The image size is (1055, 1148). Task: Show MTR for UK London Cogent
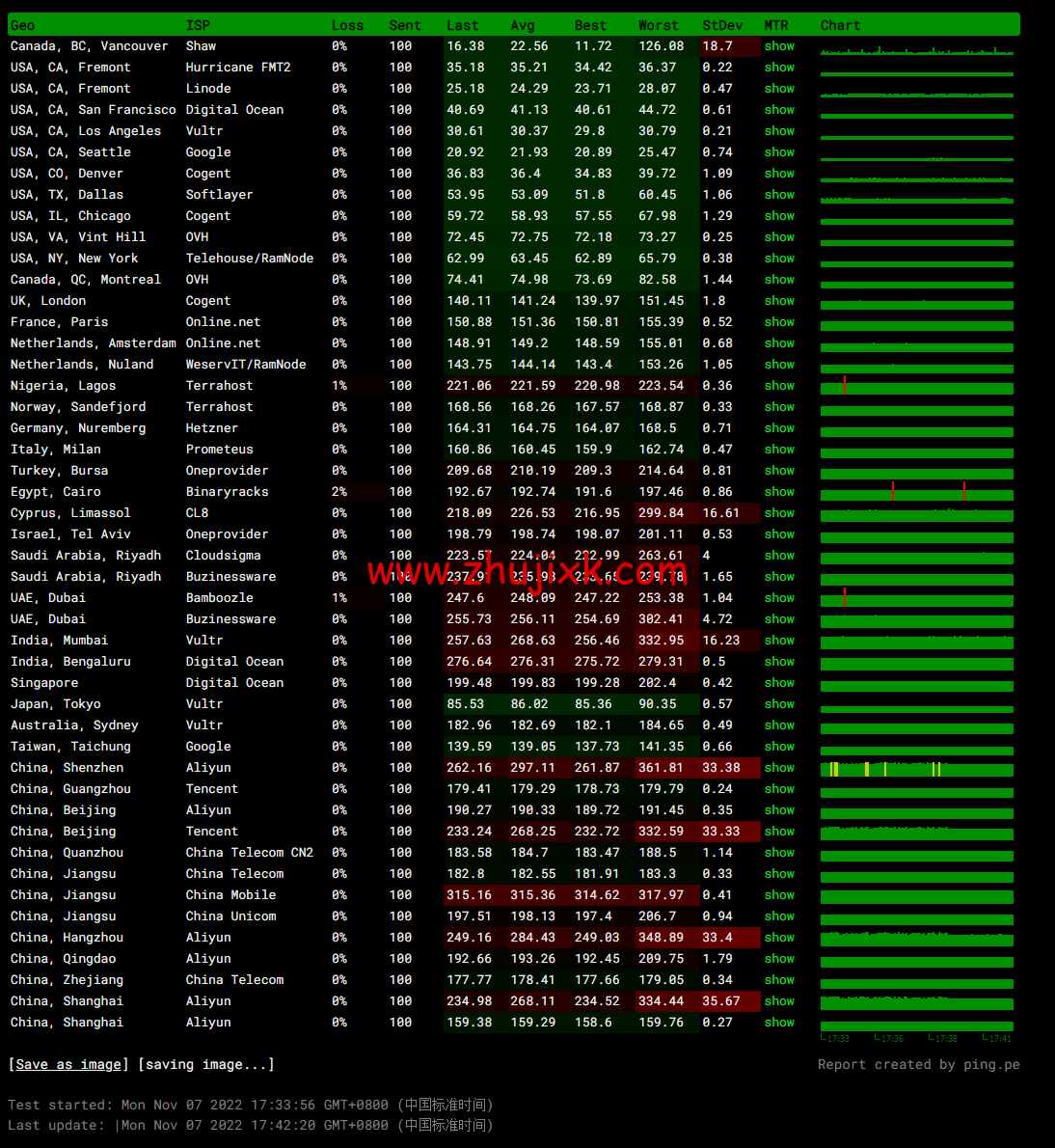point(779,301)
